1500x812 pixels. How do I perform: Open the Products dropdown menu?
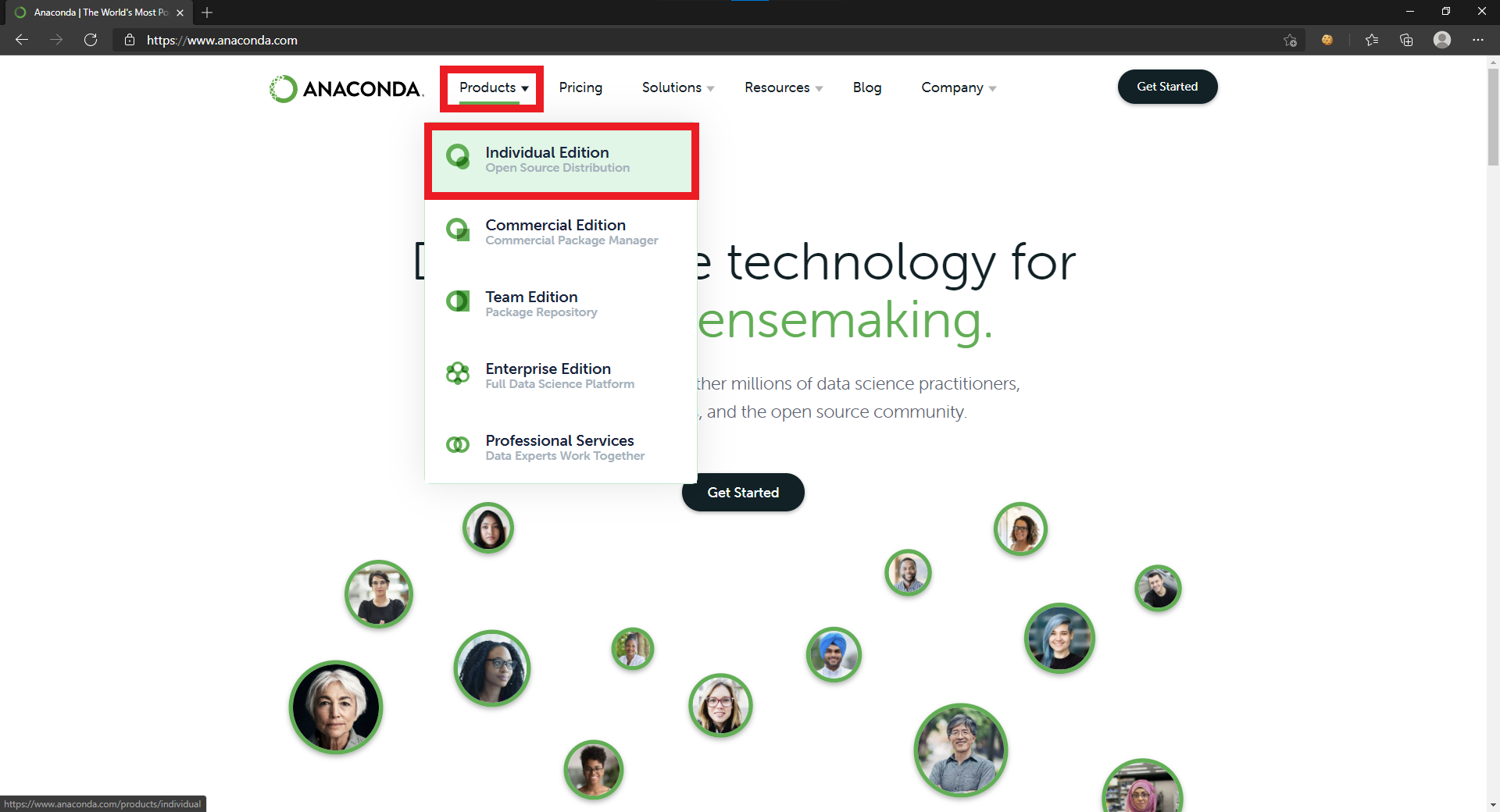(494, 87)
